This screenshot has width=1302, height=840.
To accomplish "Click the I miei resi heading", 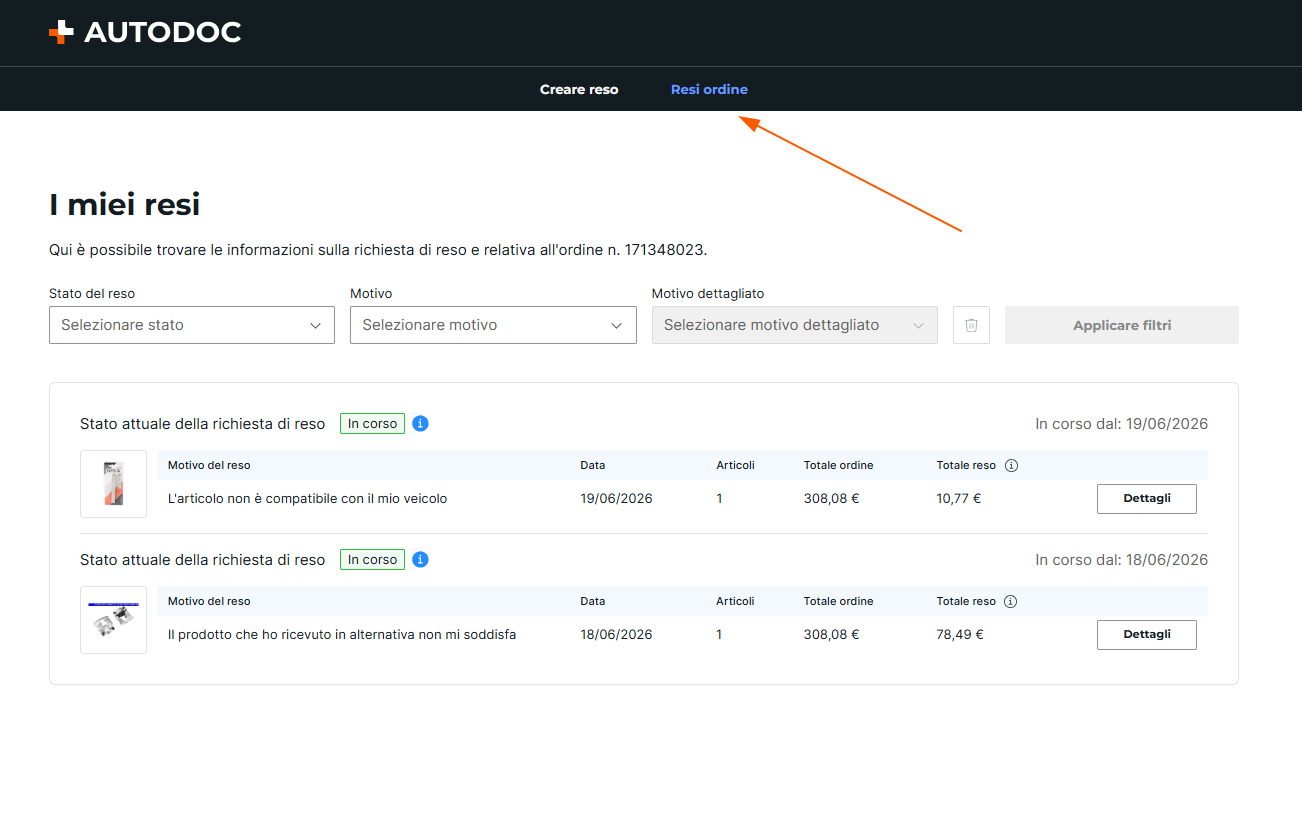I will coord(125,205).
